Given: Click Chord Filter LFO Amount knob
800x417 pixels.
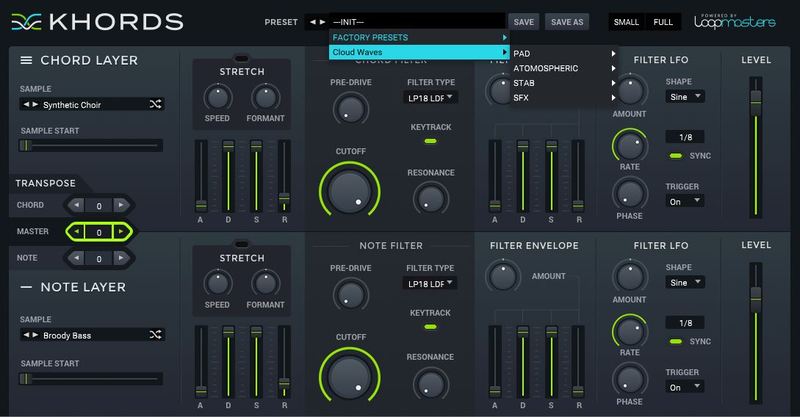Looking at the screenshot, I should 630,91.
